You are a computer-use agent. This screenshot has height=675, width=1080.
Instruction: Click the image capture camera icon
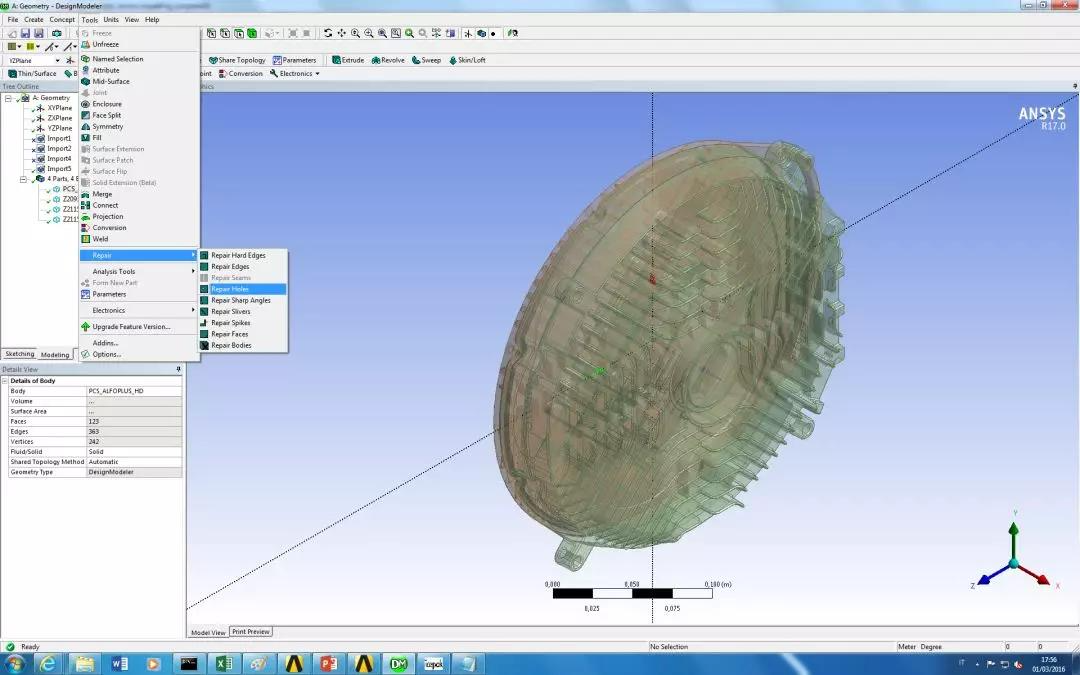coord(56,33)
